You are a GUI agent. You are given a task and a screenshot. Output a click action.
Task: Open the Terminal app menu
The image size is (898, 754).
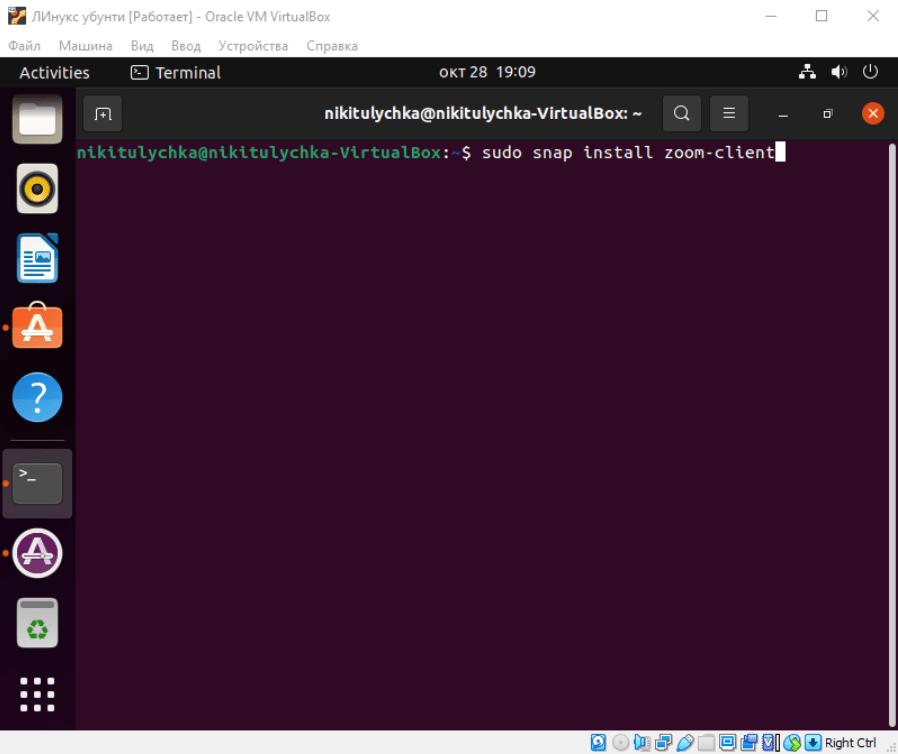coord(176,72)
